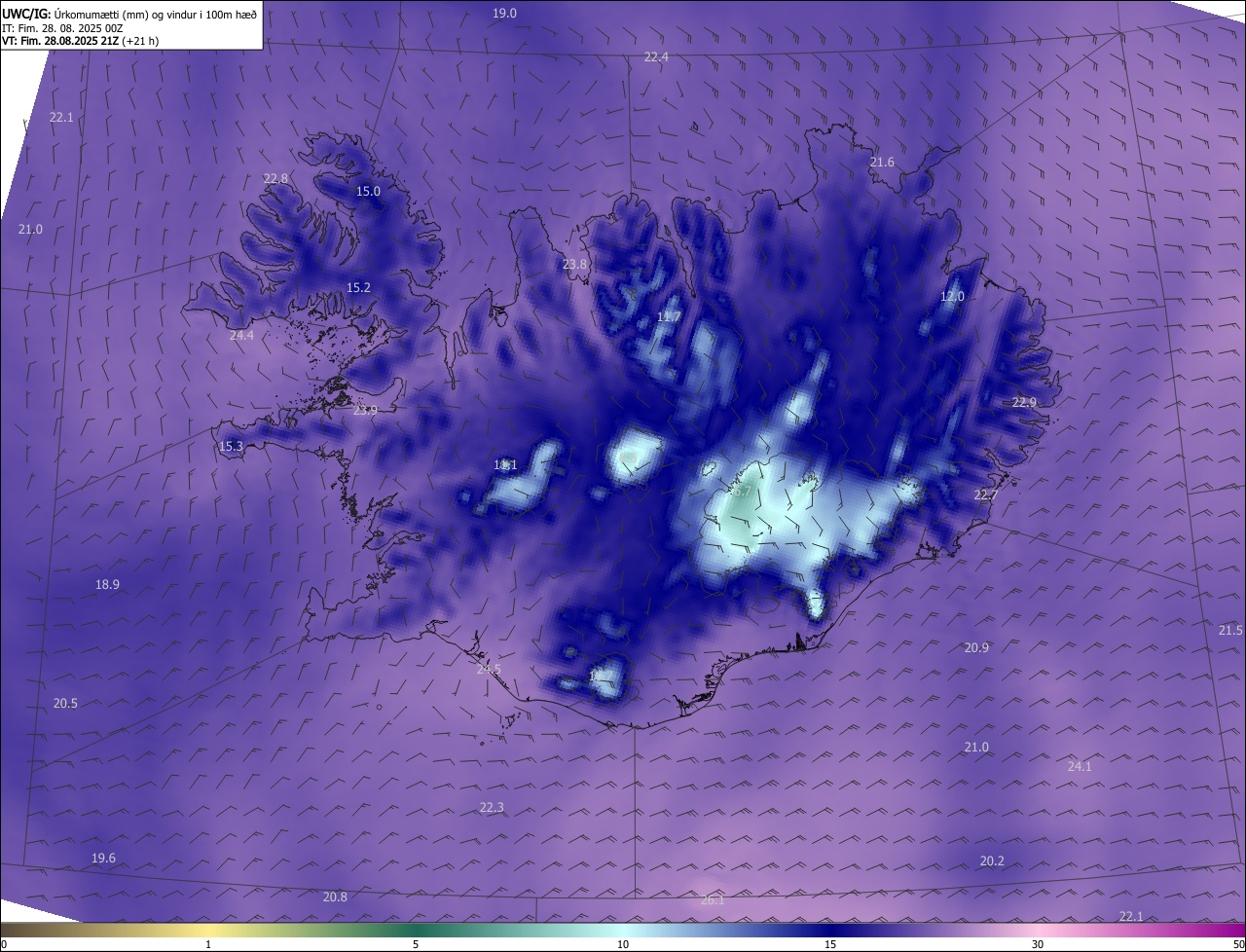This screenshot has height=952, width=1246.
Task: Click the 22.4 value label
Action: pyautogui.click(x=656, y=57)
